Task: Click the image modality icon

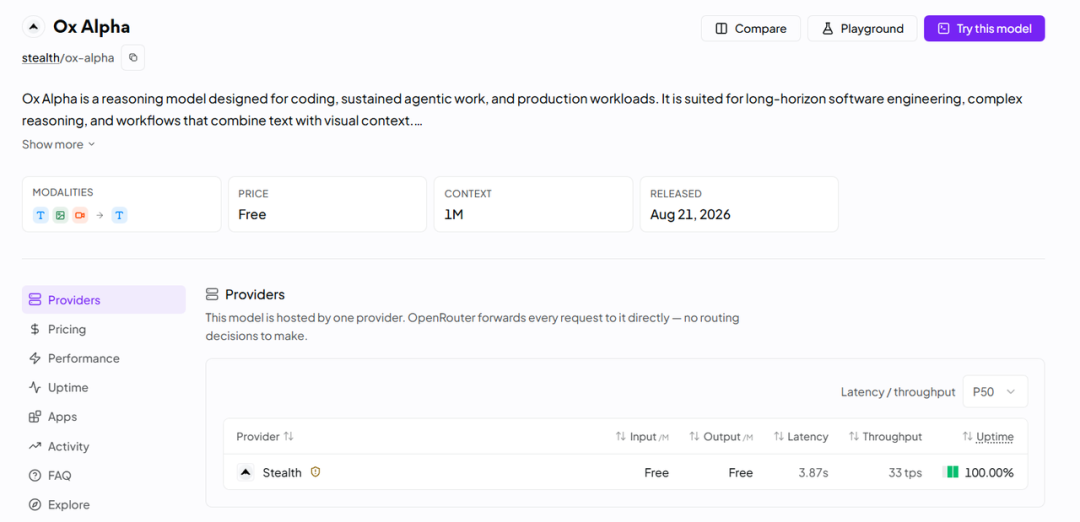Action: click(x=61, y=216)
